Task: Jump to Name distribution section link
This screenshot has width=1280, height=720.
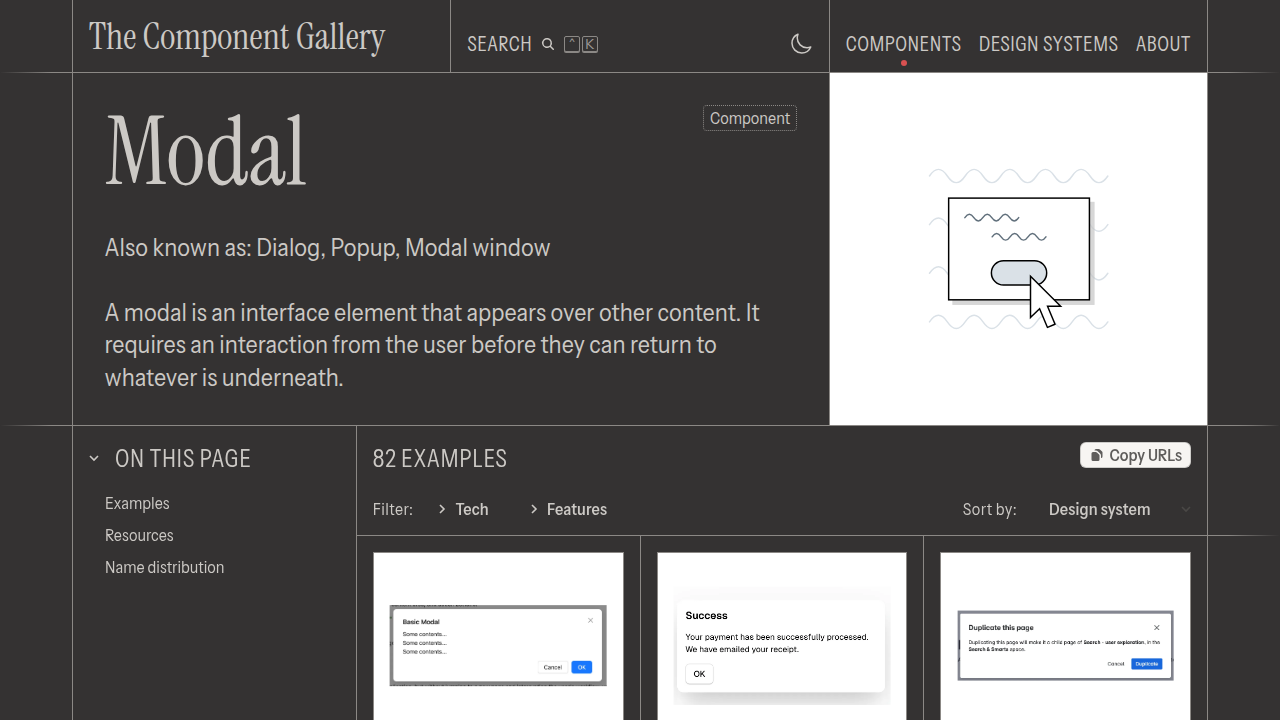Action: pos(164,567)
